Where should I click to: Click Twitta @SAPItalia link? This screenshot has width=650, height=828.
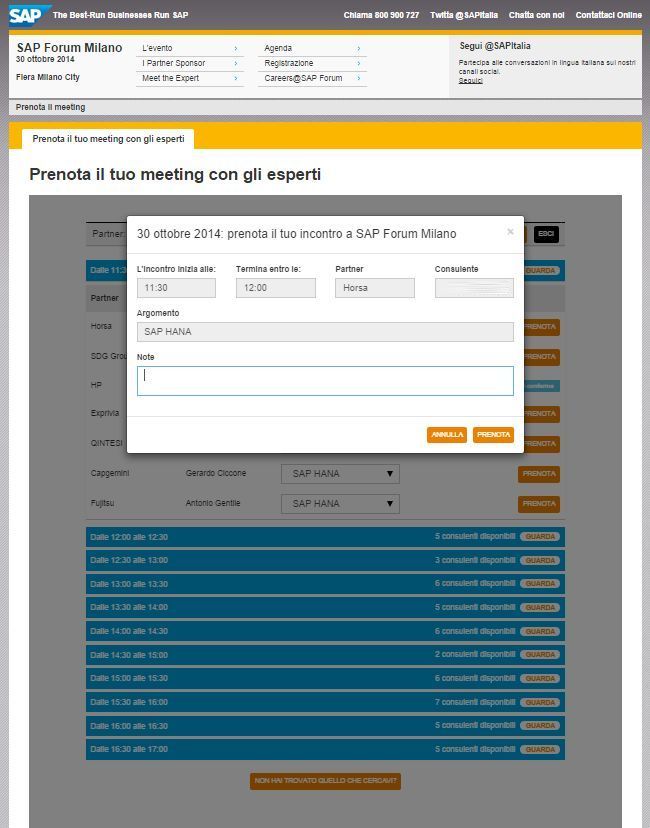(x=464, y=15)
